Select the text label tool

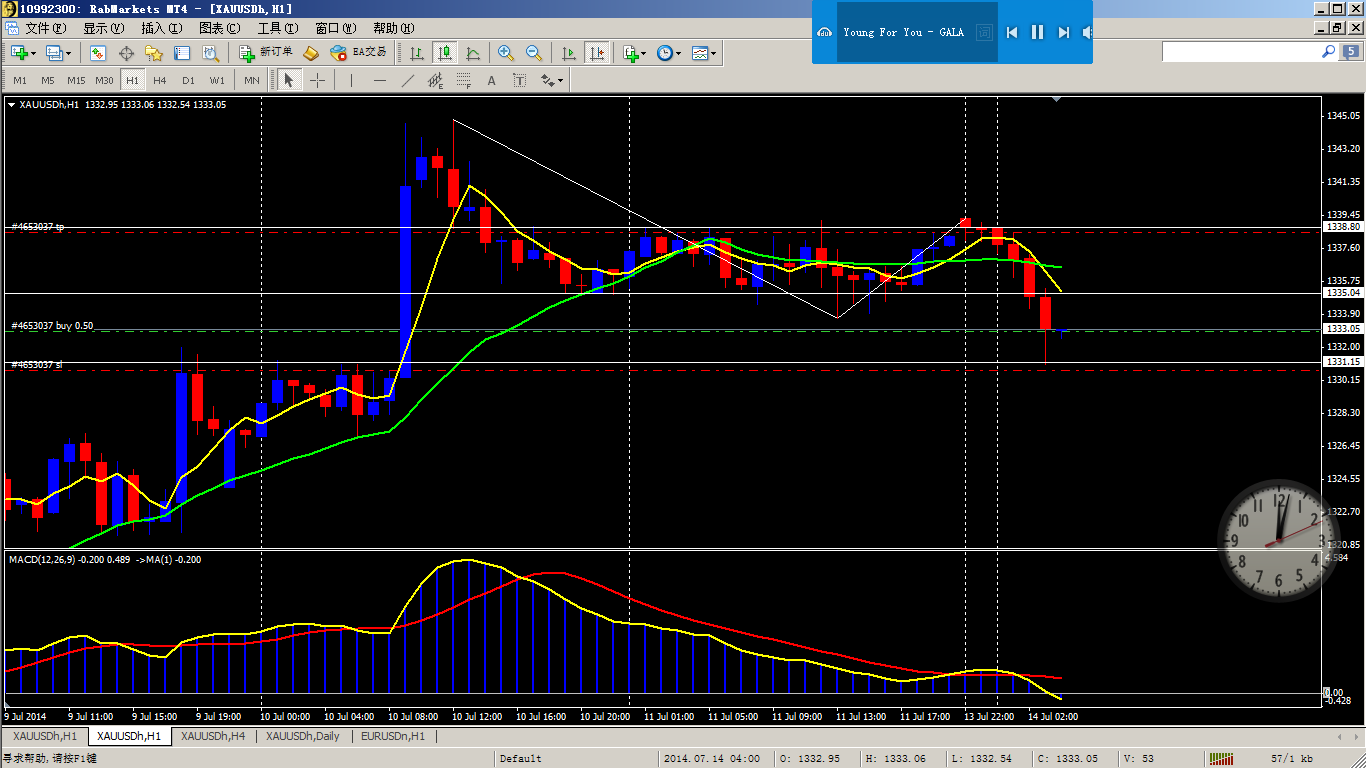tap(491, 80)
